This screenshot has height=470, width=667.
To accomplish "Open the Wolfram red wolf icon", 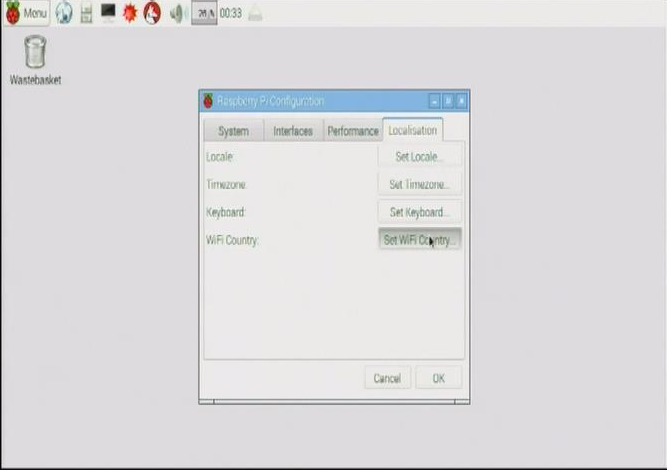I will (x=152, y=13).
